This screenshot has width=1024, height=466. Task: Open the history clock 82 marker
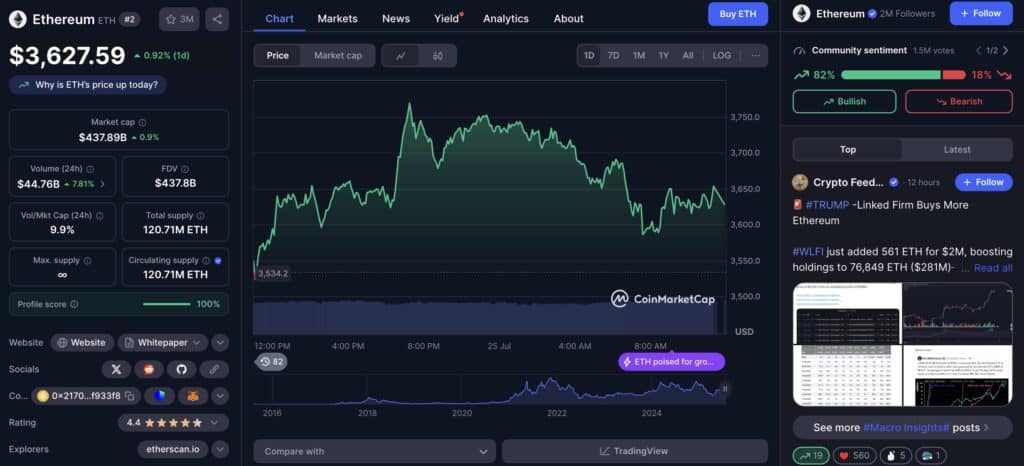pos(272,362)
